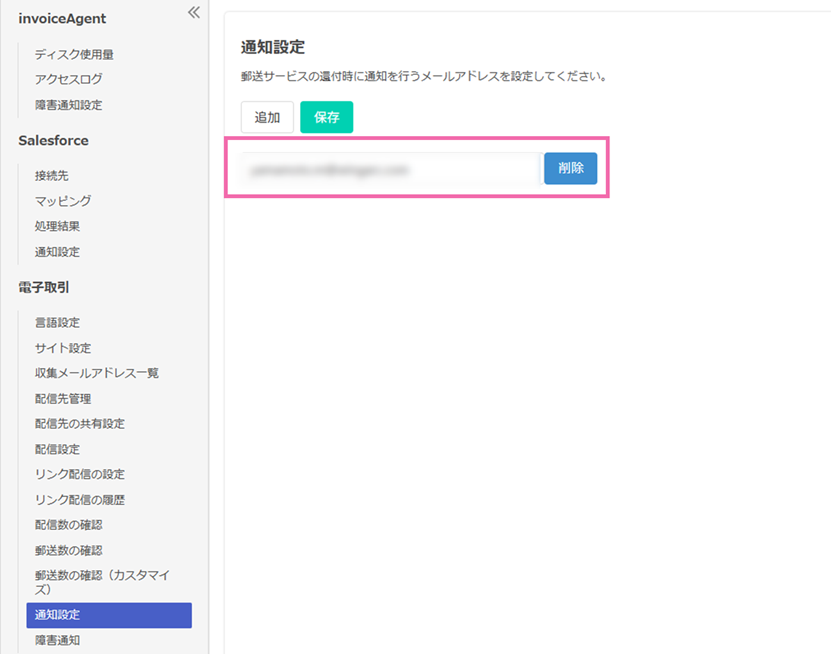Image resolution: width=831 pixels, height=654 pixels.
Task: Navigate to サイト設定
Action: [x=63, y=348]
